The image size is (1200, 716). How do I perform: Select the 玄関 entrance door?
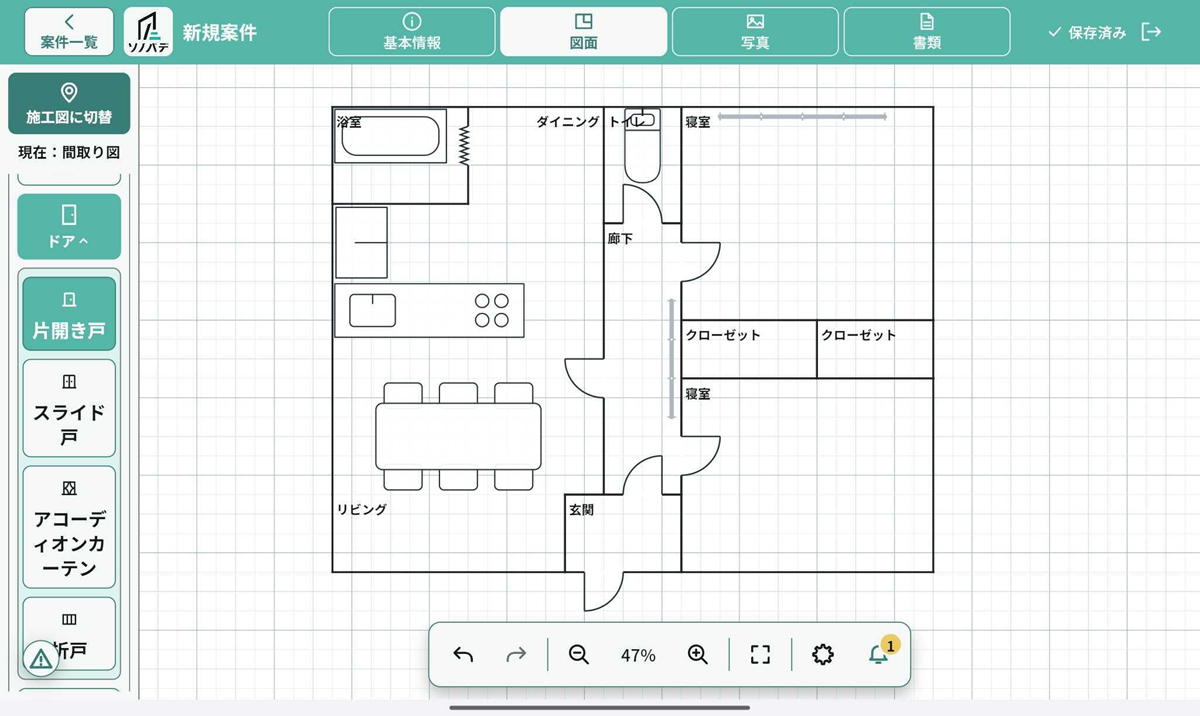tap(605, 591)
